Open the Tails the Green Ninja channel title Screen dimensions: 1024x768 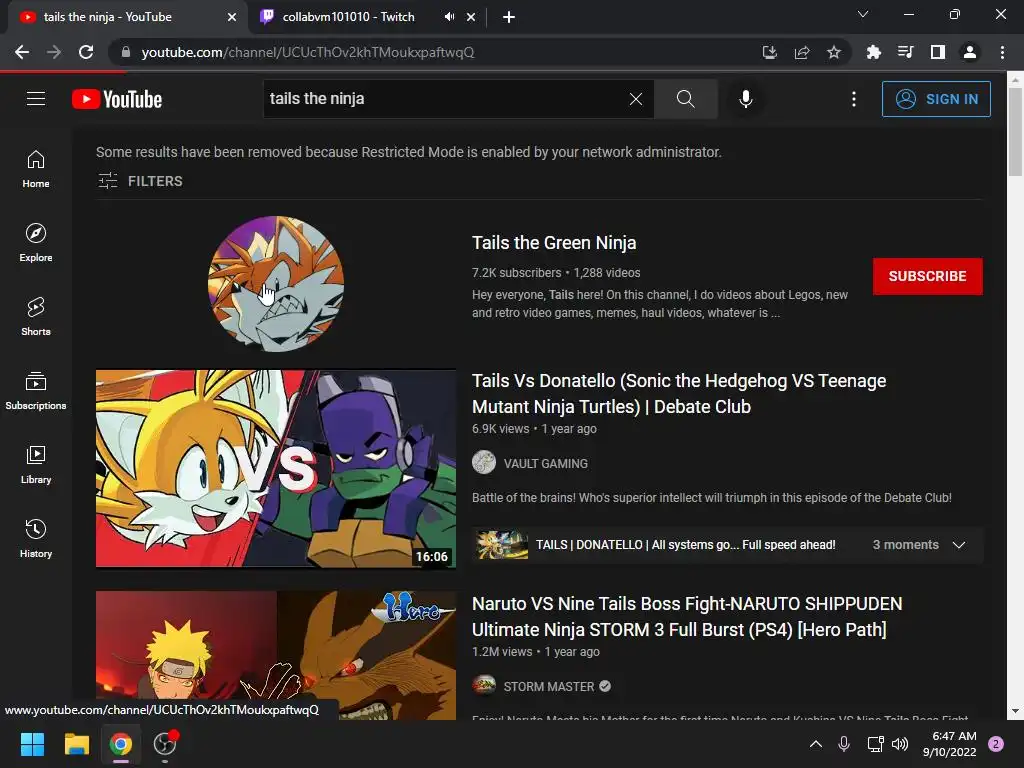coord(554,243)
